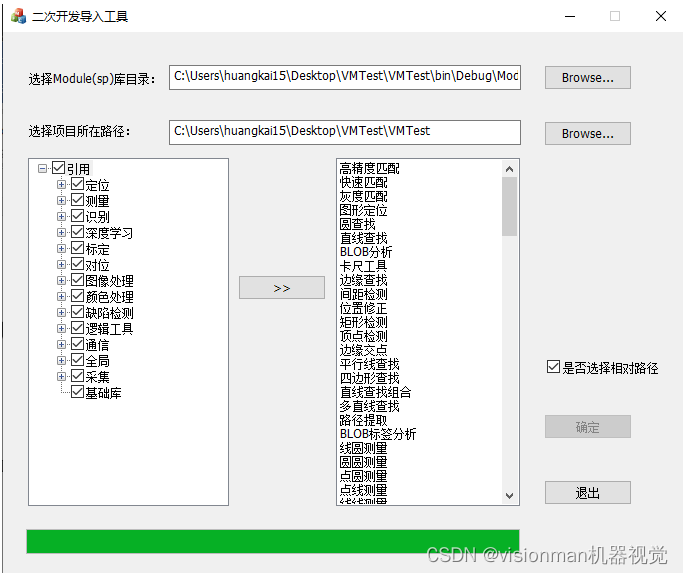Uncheck the 引用 root checkbox
Screen dimensions: 683x574
point(58,168)
